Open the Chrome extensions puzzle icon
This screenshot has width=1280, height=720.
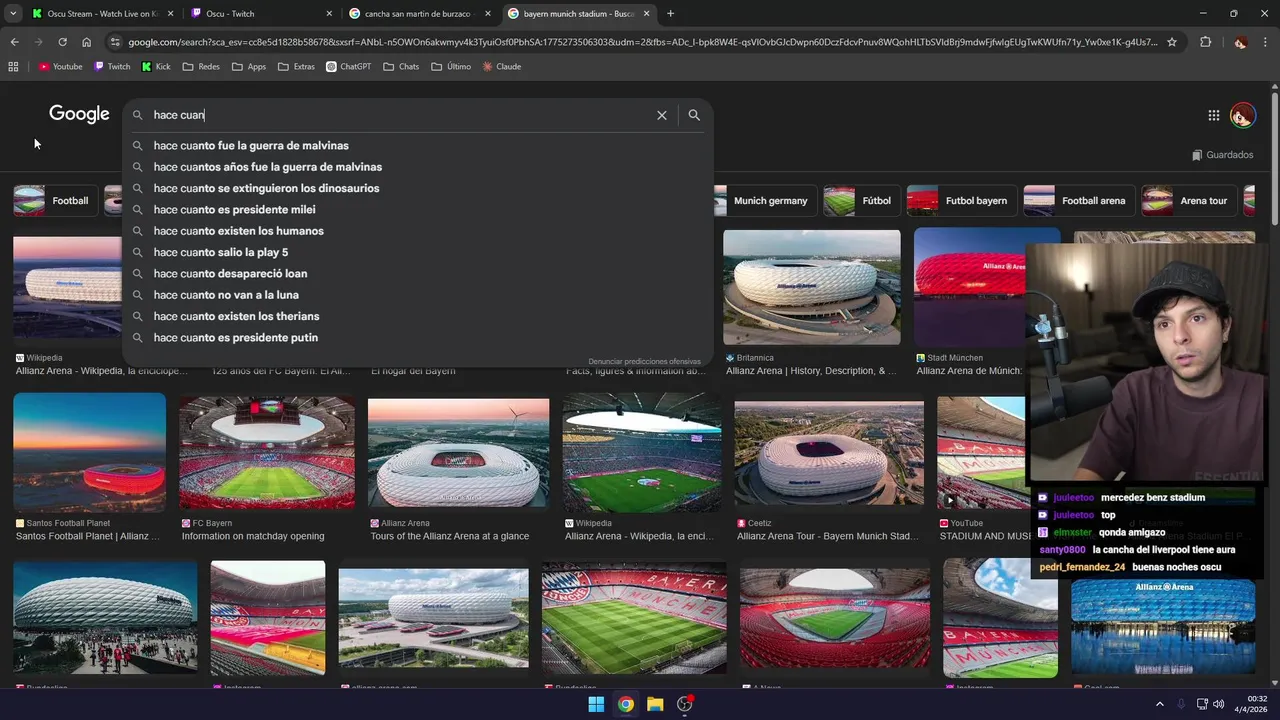(1205, 42)
